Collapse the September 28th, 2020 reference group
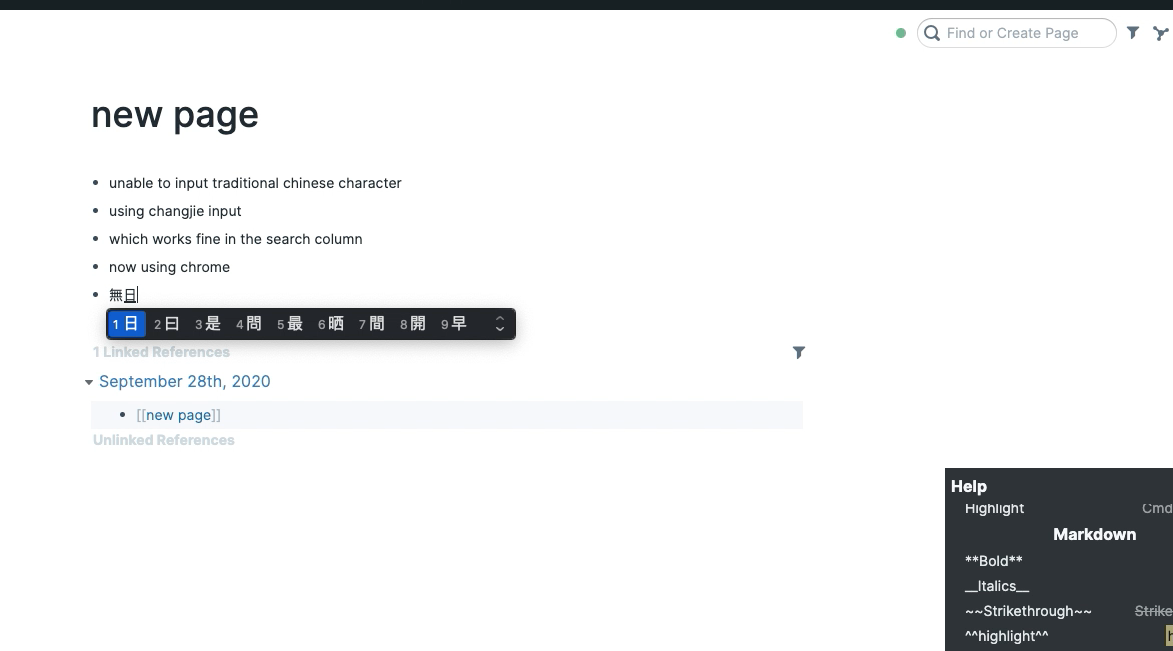1173x651 pixels. [89, 382]
